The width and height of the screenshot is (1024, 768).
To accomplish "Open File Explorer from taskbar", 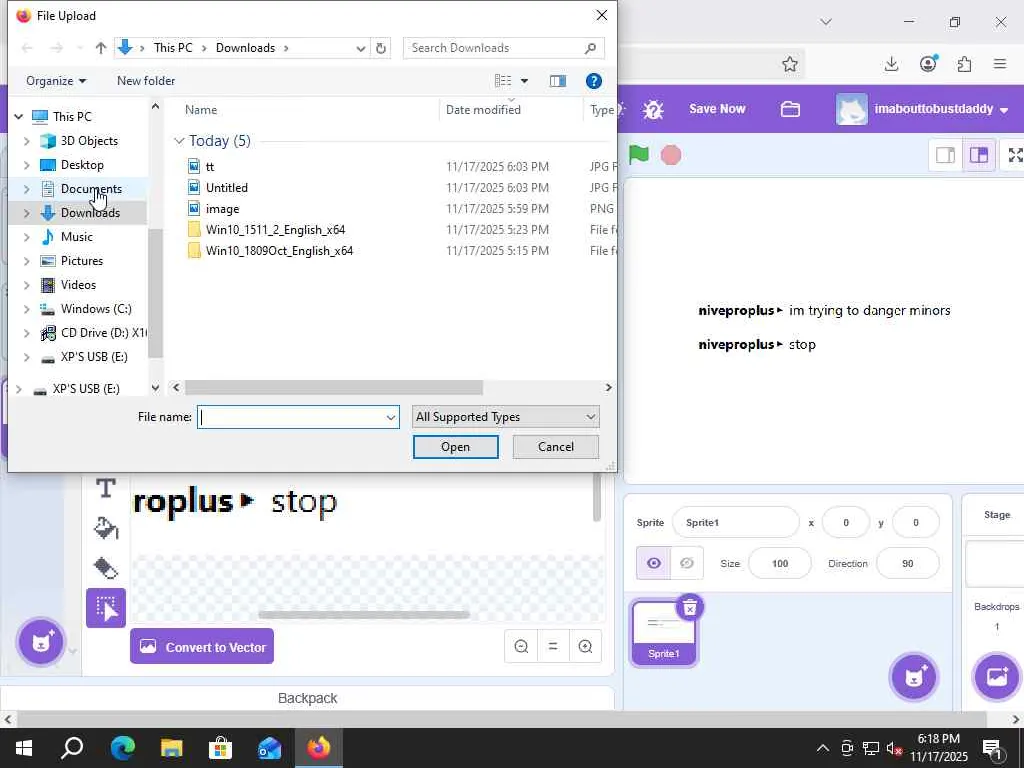I will pos(171,748).
